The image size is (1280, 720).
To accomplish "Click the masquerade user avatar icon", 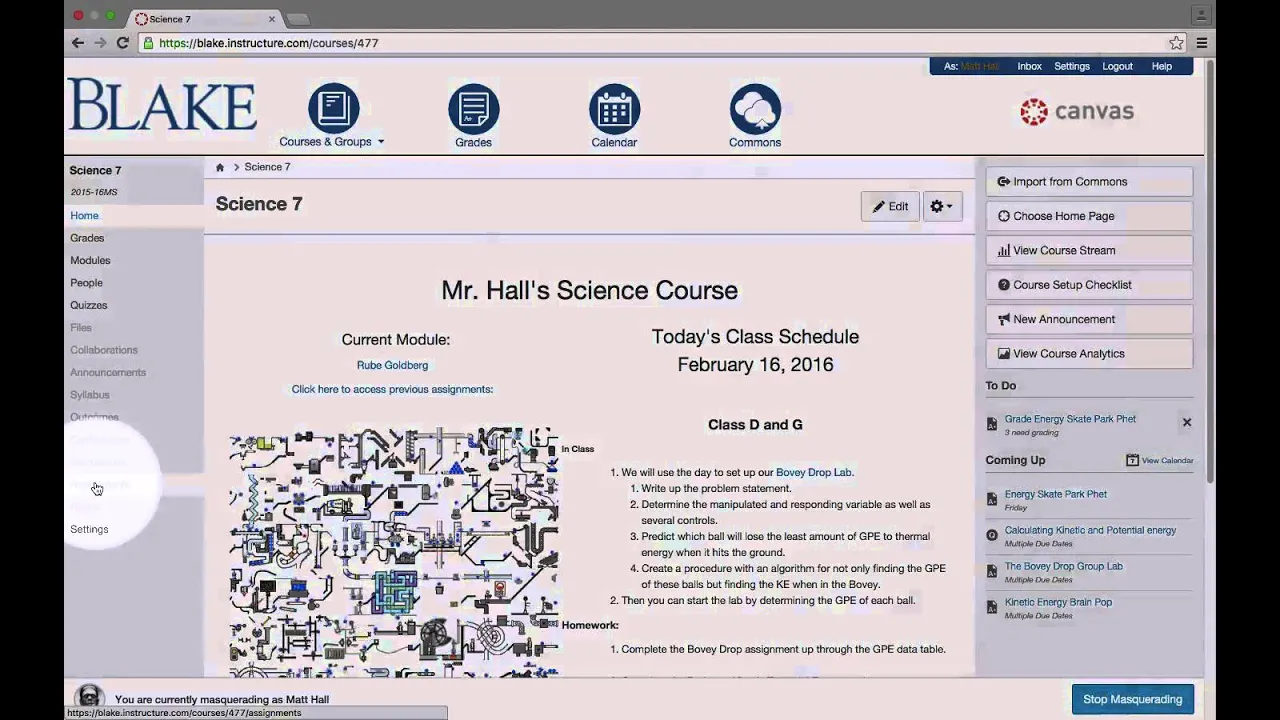I will pyautogui.click(x=89, y=697).
